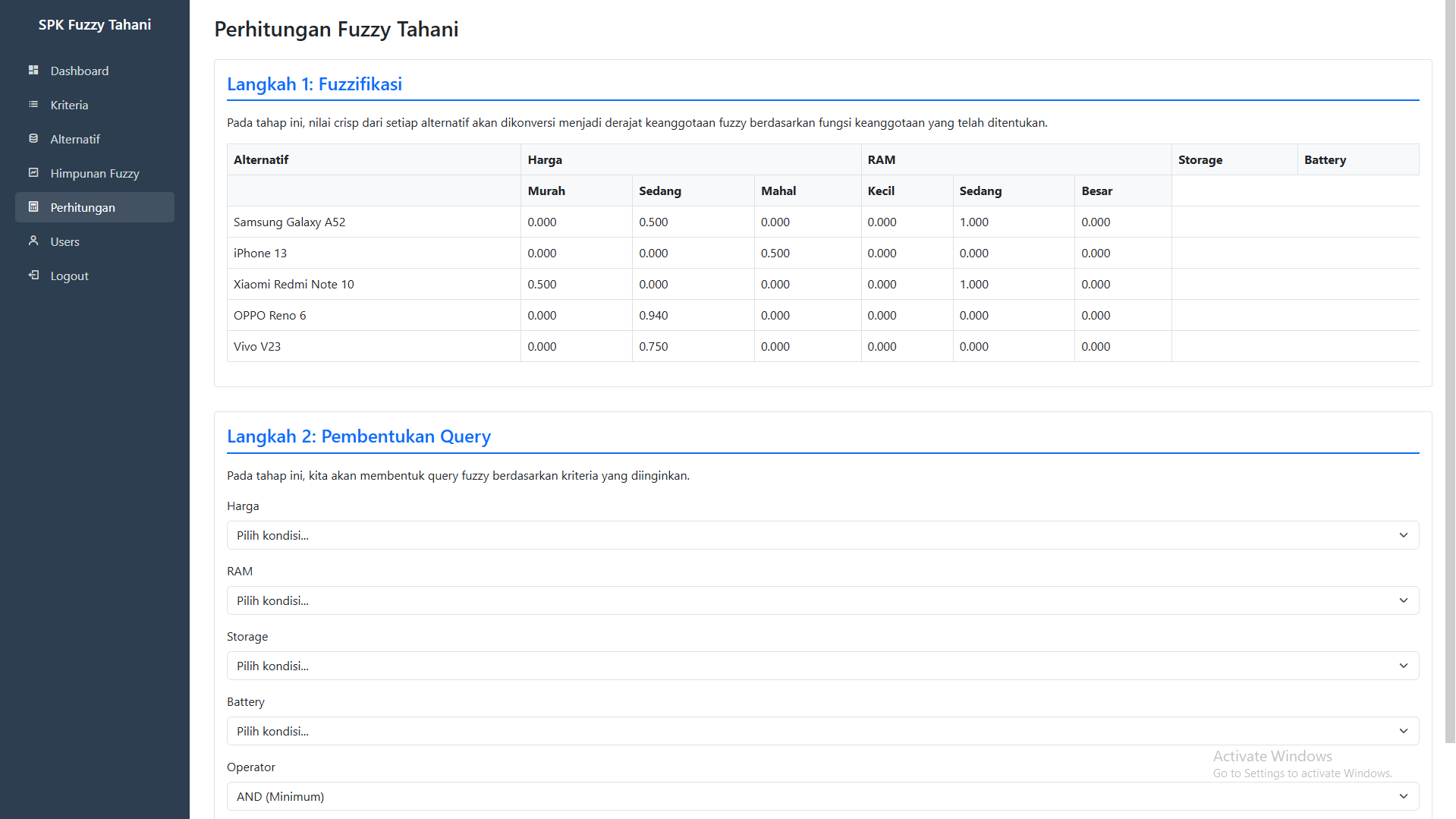Click the Langkah 2: Pembentukan Query heading
Viewport: 1456px width, 819px height.
[x=359, y=436]
